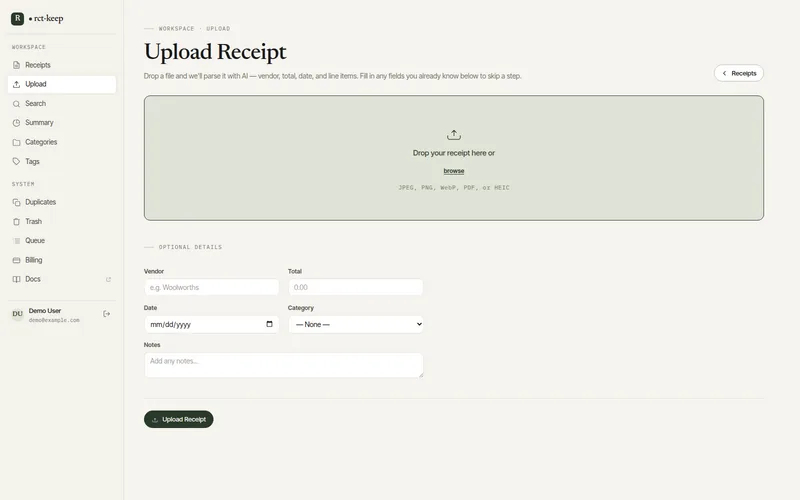This screenshot has height=500, width=800.
Task: Click the Trash bin icon in sidebar
Action: [x=16, y=221]
